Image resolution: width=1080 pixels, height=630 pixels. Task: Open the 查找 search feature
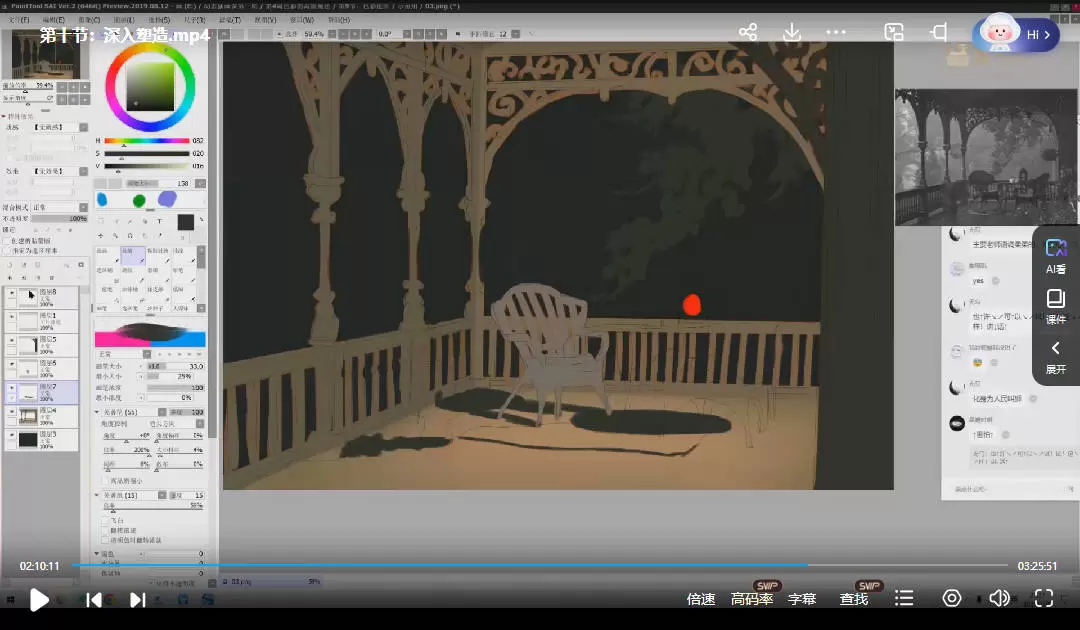854,599
